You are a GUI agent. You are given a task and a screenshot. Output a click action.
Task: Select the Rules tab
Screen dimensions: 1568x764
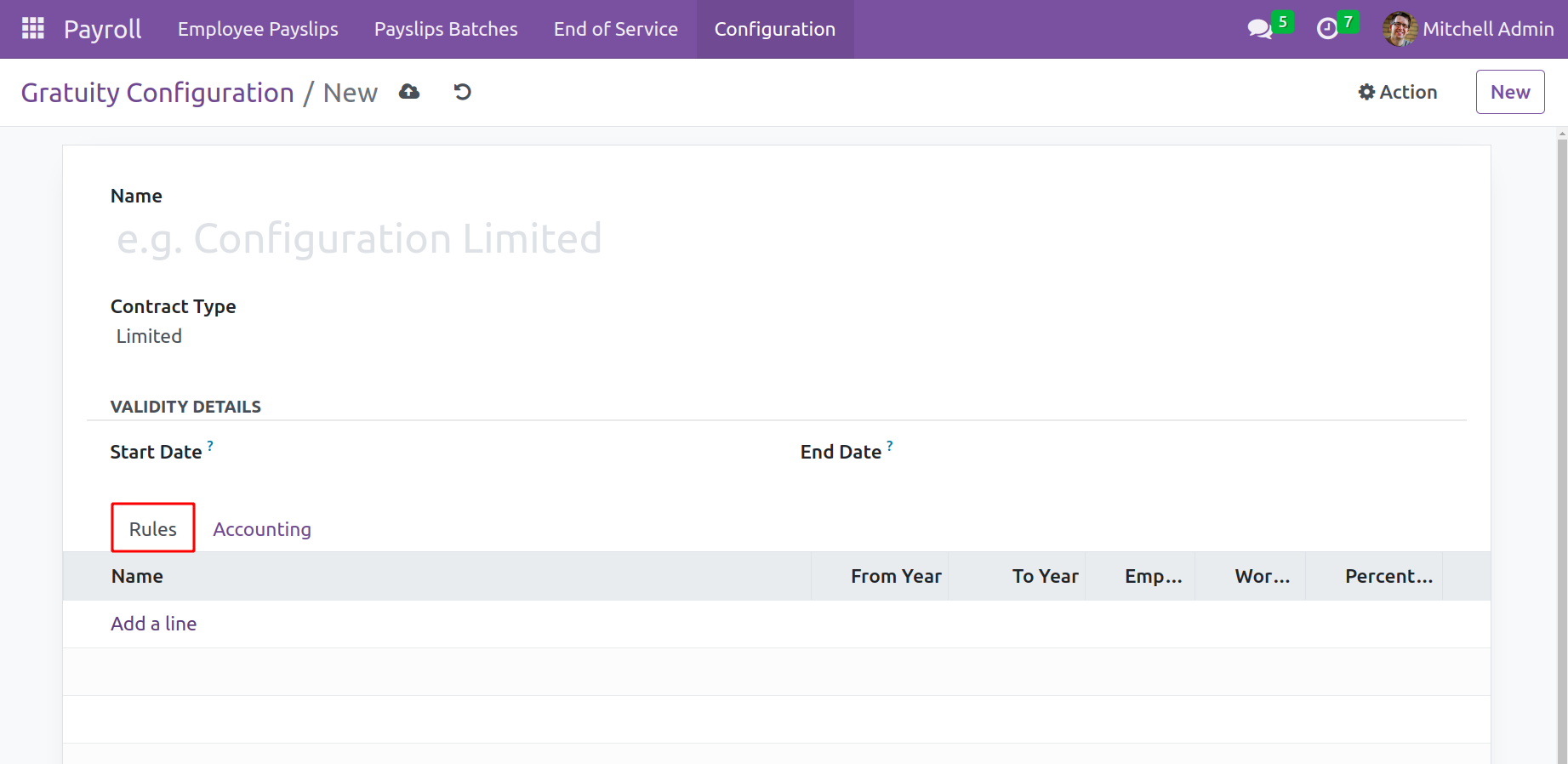tap(153, 529)
